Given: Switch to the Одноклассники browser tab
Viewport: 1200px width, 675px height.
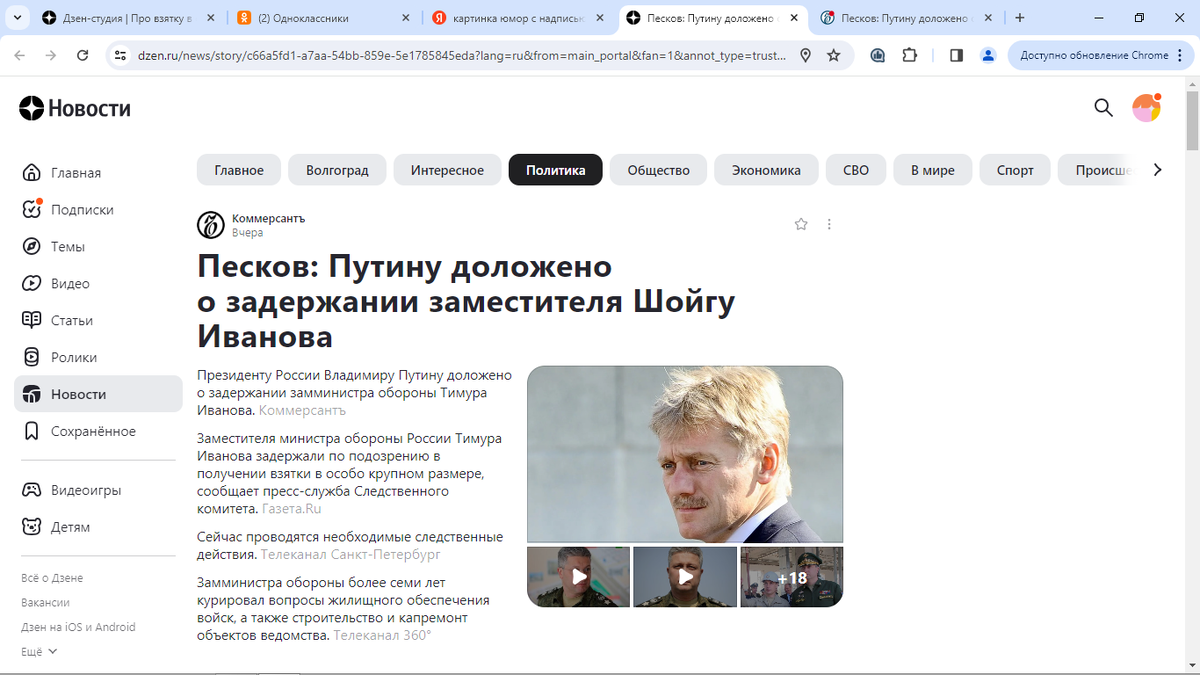Looking at the screenshot, I should click(x=321, y=18).
